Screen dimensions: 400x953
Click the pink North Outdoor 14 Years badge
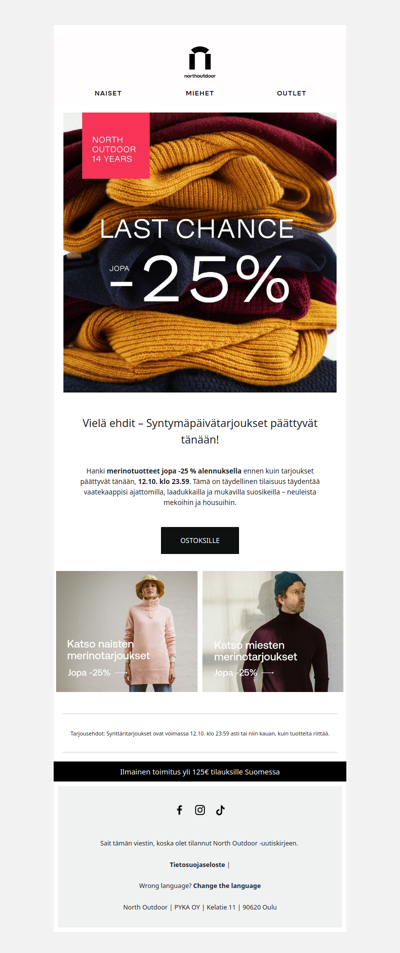click(116, 145)
